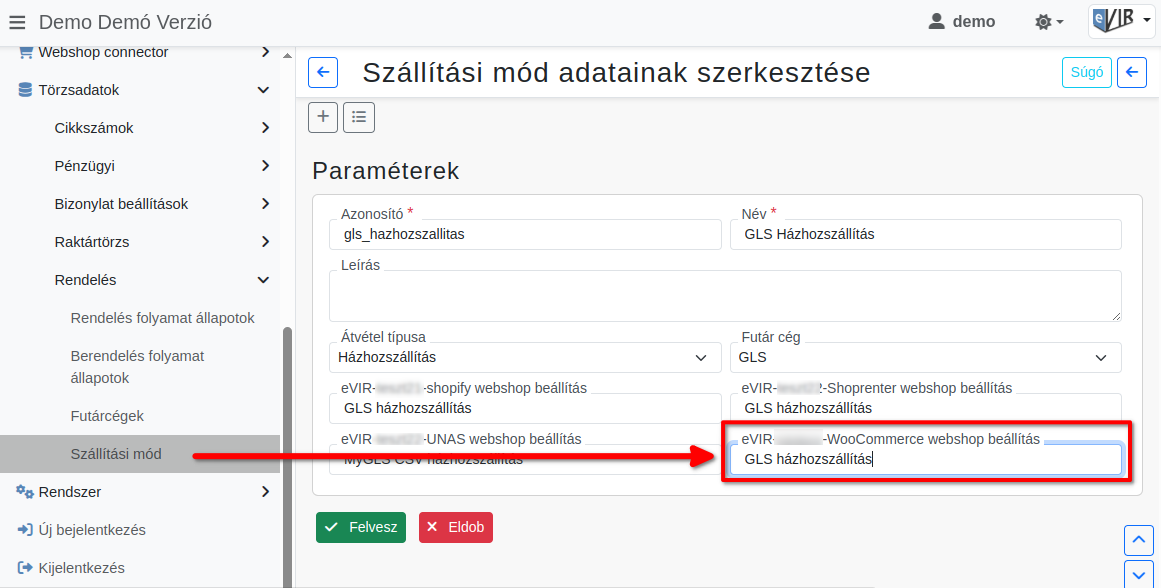The height and width of the screenshot is (588, 1161).
Task: Click back arrow left of page title
Action: (323, 73)
